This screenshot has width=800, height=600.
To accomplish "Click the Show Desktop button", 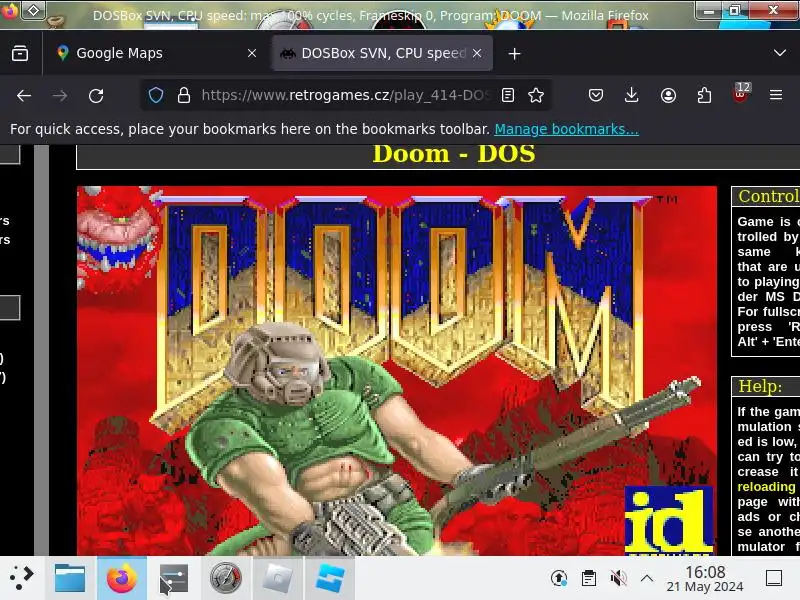I will (x=774, y=578).
